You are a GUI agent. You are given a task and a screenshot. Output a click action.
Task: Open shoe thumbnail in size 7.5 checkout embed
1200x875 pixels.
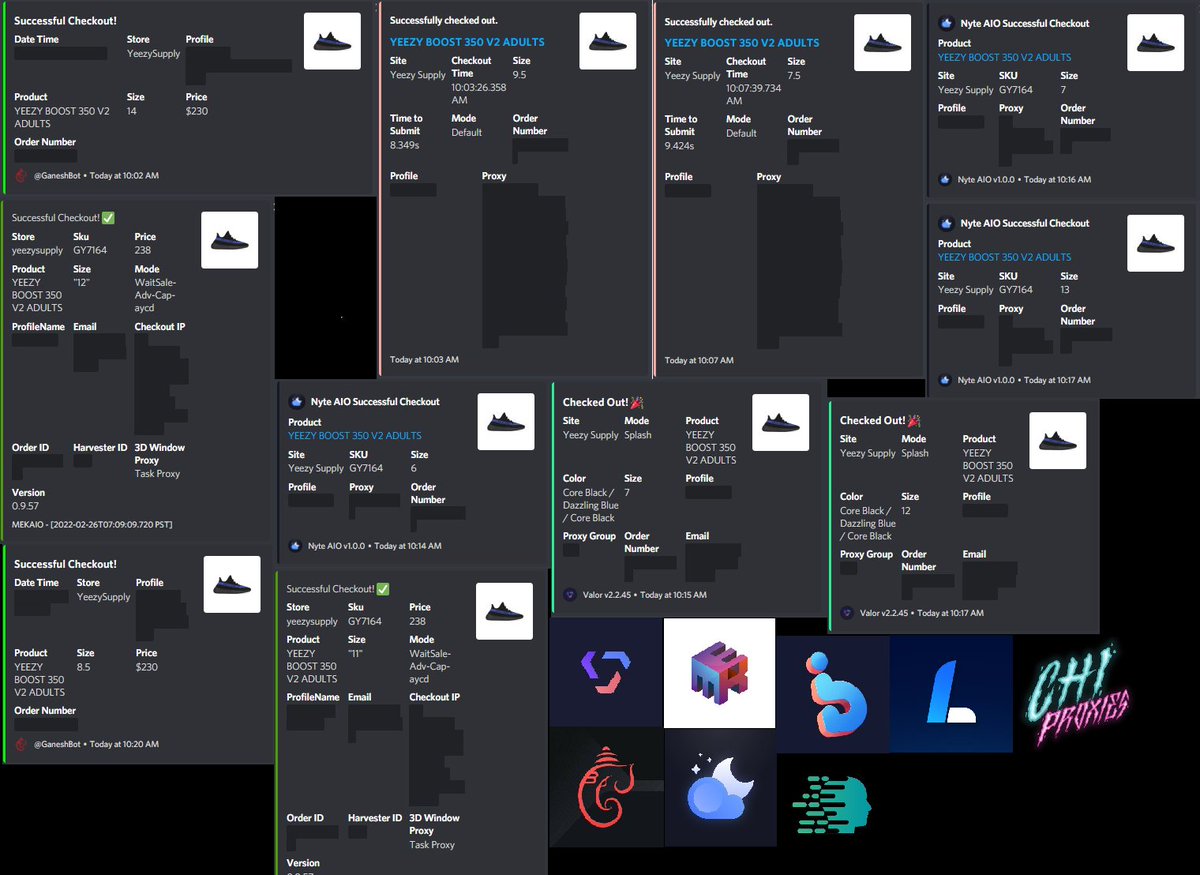pos(882,41)
